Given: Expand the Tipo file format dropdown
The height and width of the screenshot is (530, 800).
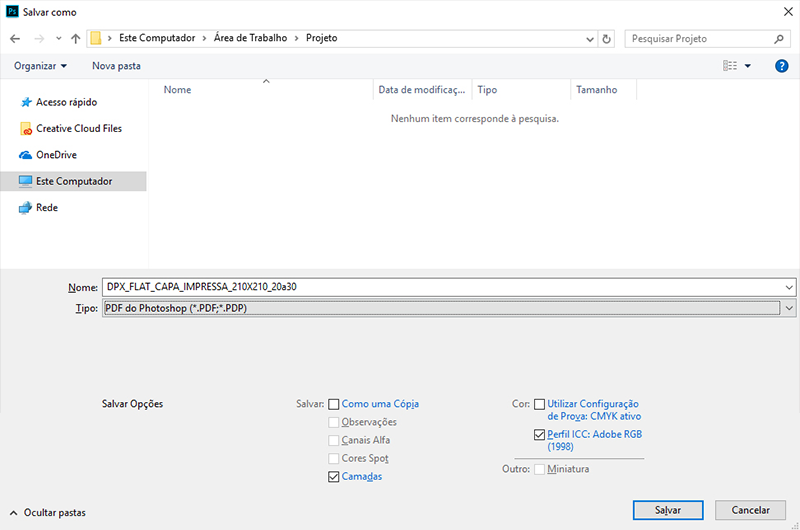Looking at the screenshot, I should (790, 309).
